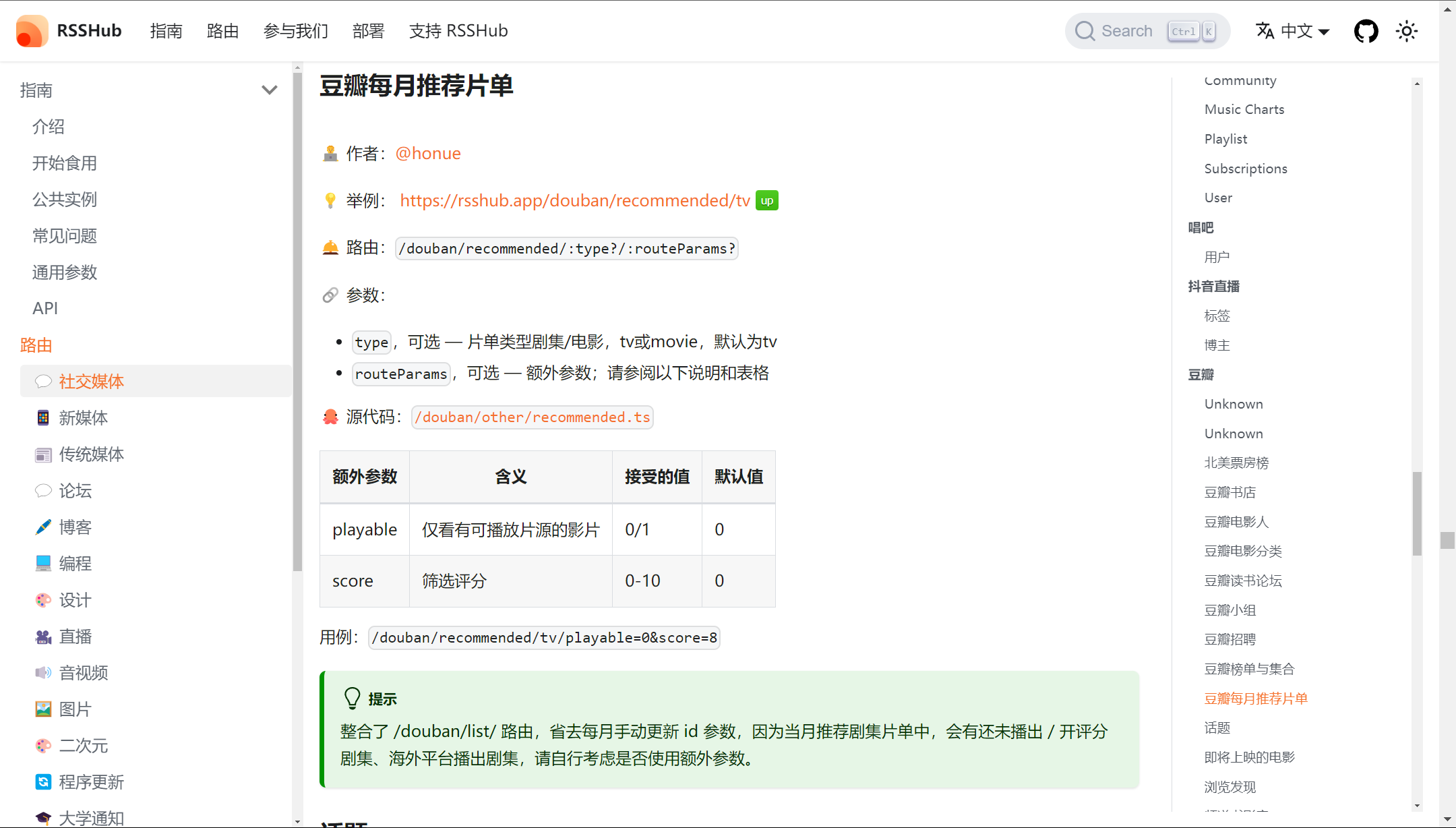This screenshot has height=828, width=1456.
Task: Open the 支持 RSSHub navigation item
Action: 458,31
